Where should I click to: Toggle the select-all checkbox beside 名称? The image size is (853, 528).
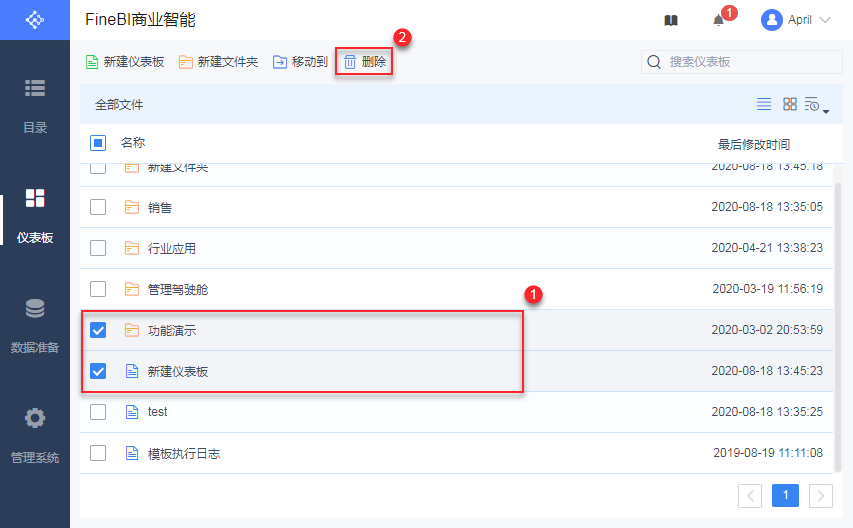(98, 143)
